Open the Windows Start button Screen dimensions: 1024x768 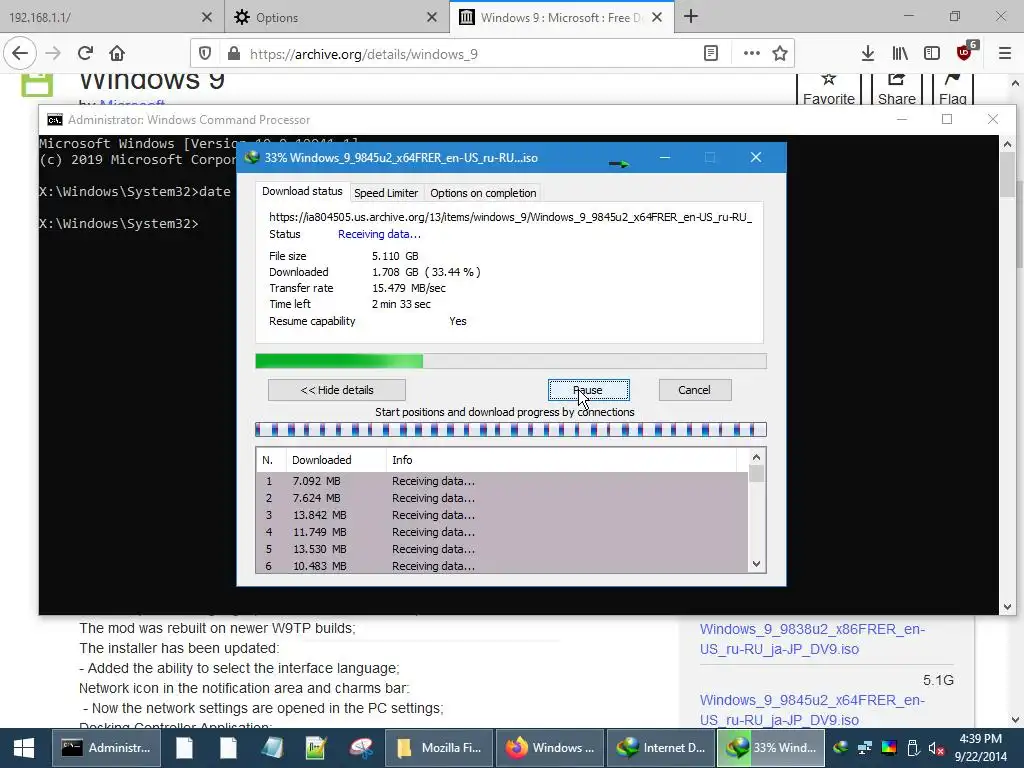point(24,748)
